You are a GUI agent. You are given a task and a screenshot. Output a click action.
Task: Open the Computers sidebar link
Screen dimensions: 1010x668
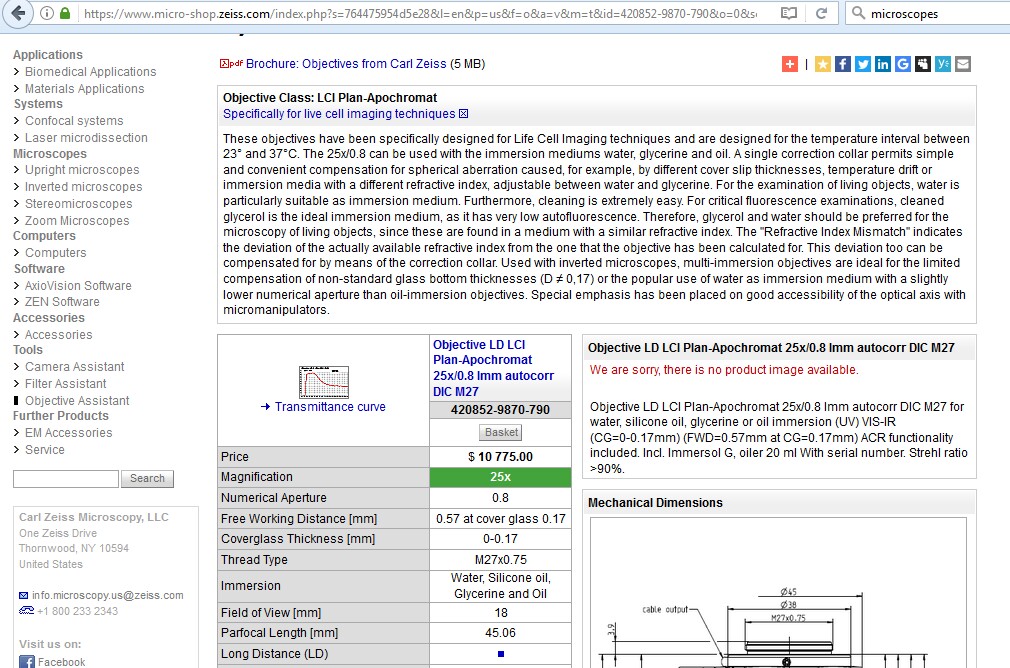[x=55, y=253]
